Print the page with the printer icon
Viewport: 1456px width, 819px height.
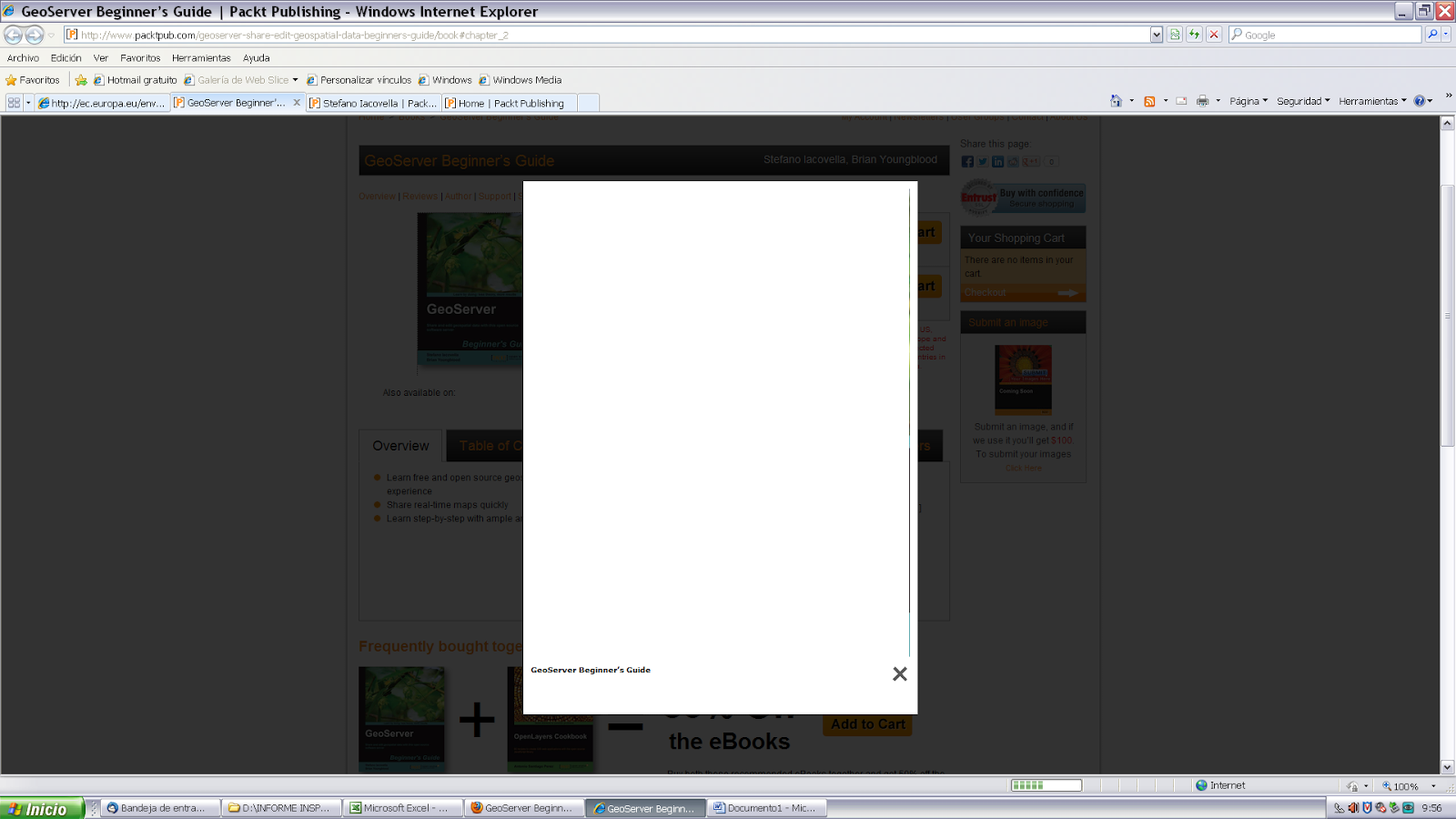pos(1202,101)
